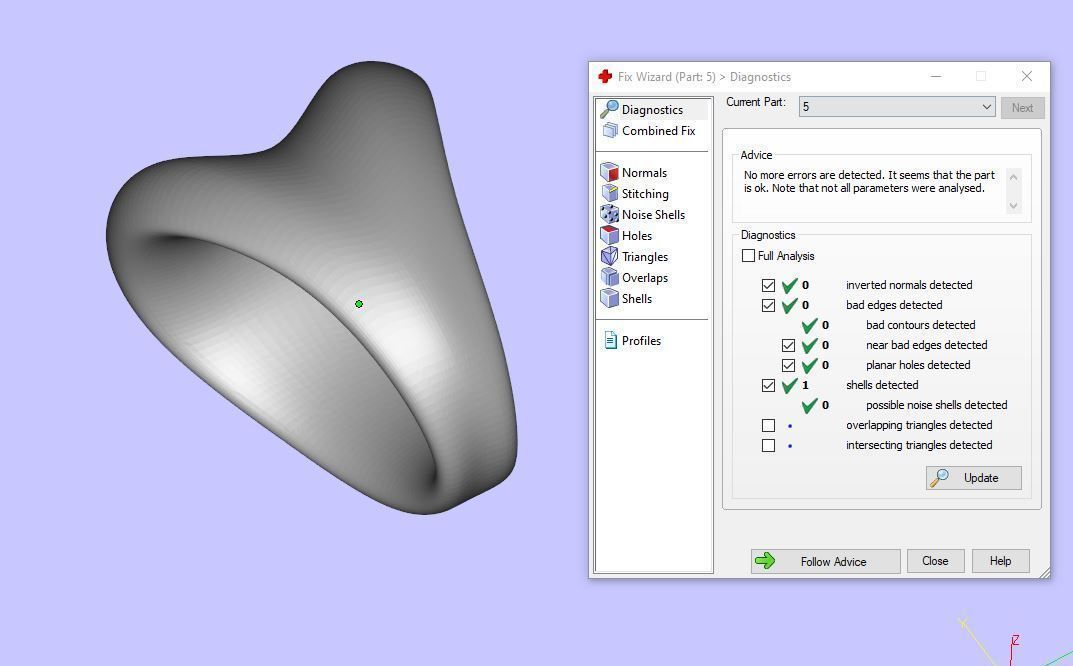The width and height of the screenshot is (1073, 666).
Task: Click the Next button
Action: (1022, 107)
